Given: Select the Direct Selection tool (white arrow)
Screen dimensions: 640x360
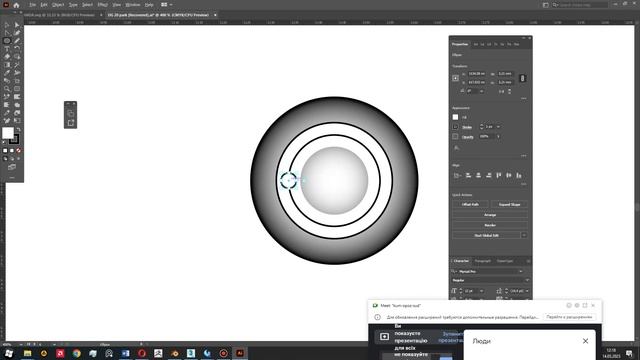Looking at the screenshot, I should [x=17, y=25].
